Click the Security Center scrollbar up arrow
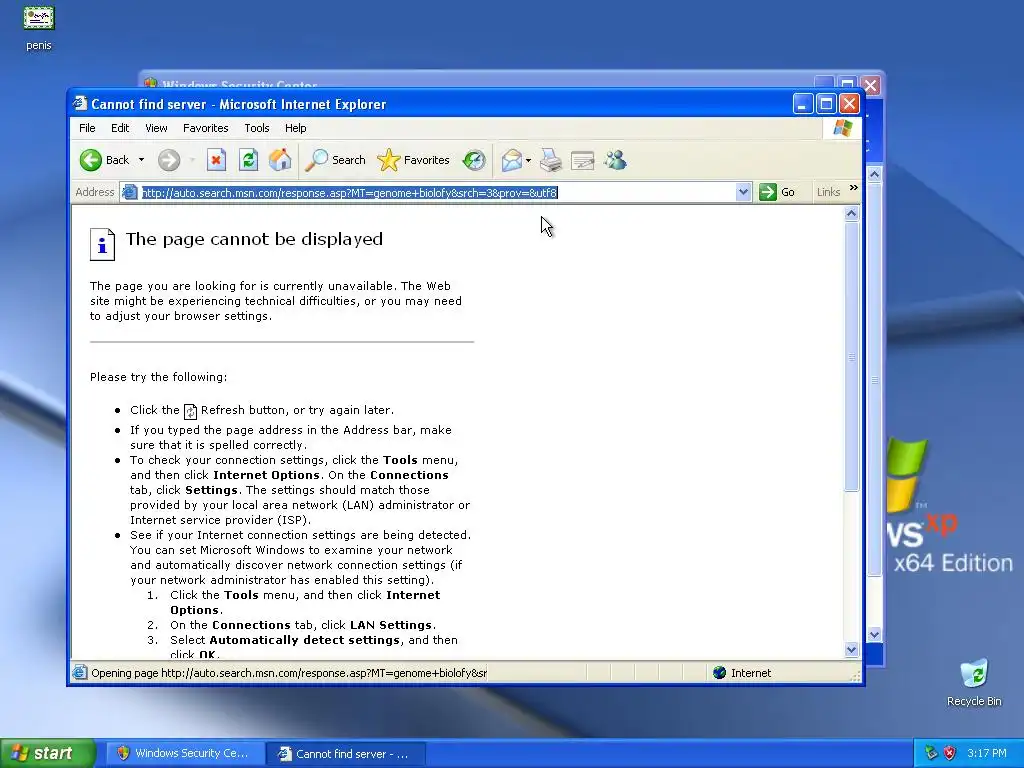Screen dimensions: 1024x768 (x=874, y=174)
